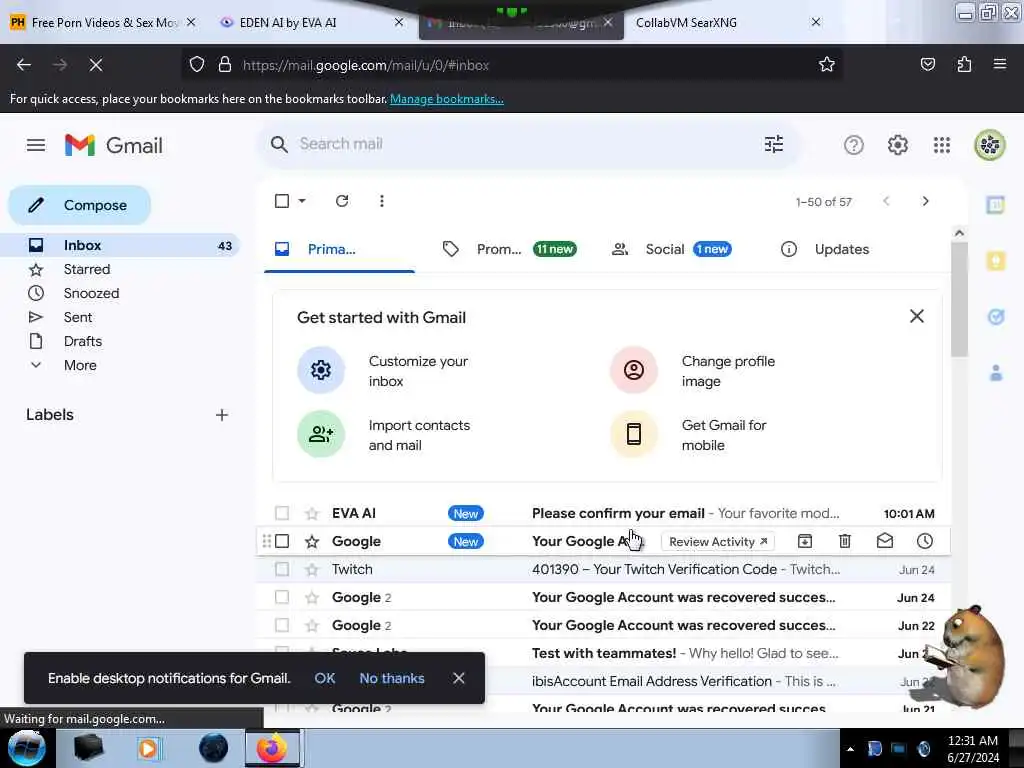Go to the next page of emails

925,201
